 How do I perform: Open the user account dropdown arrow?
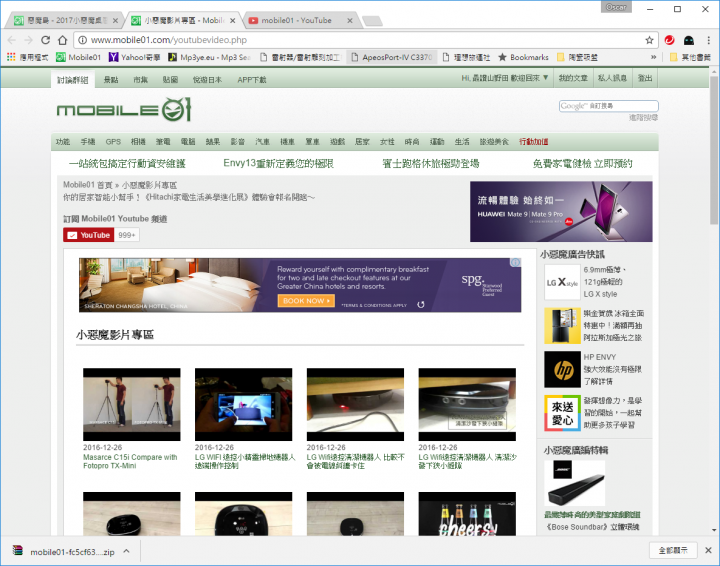545,78
